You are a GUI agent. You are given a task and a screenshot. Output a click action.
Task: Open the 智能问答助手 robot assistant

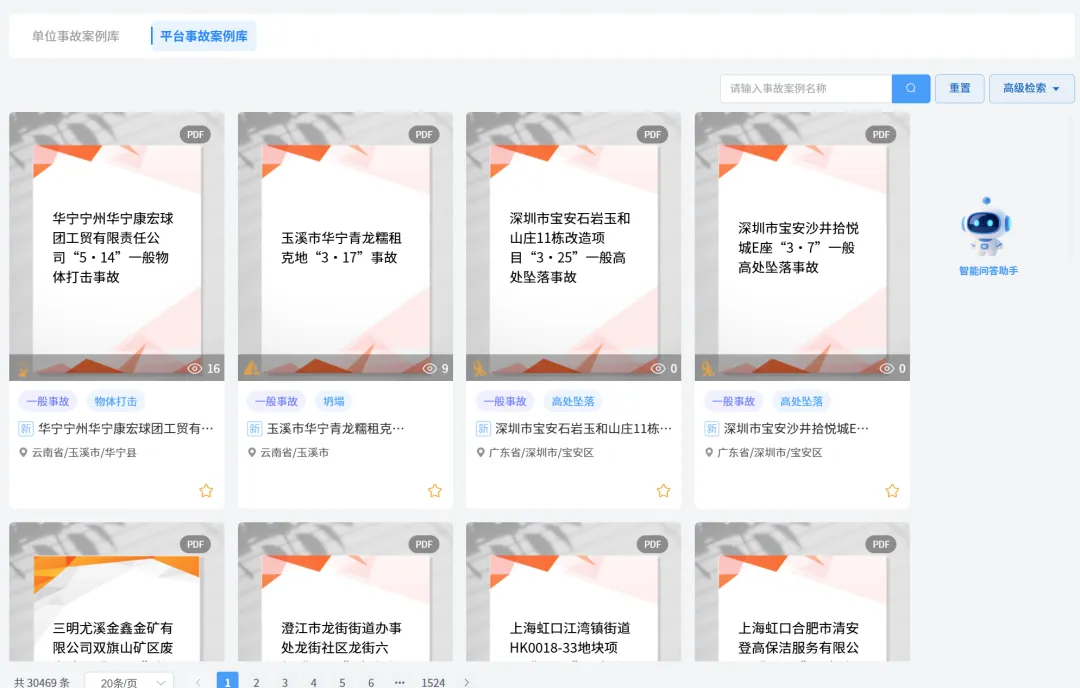[x=986, y=227]
